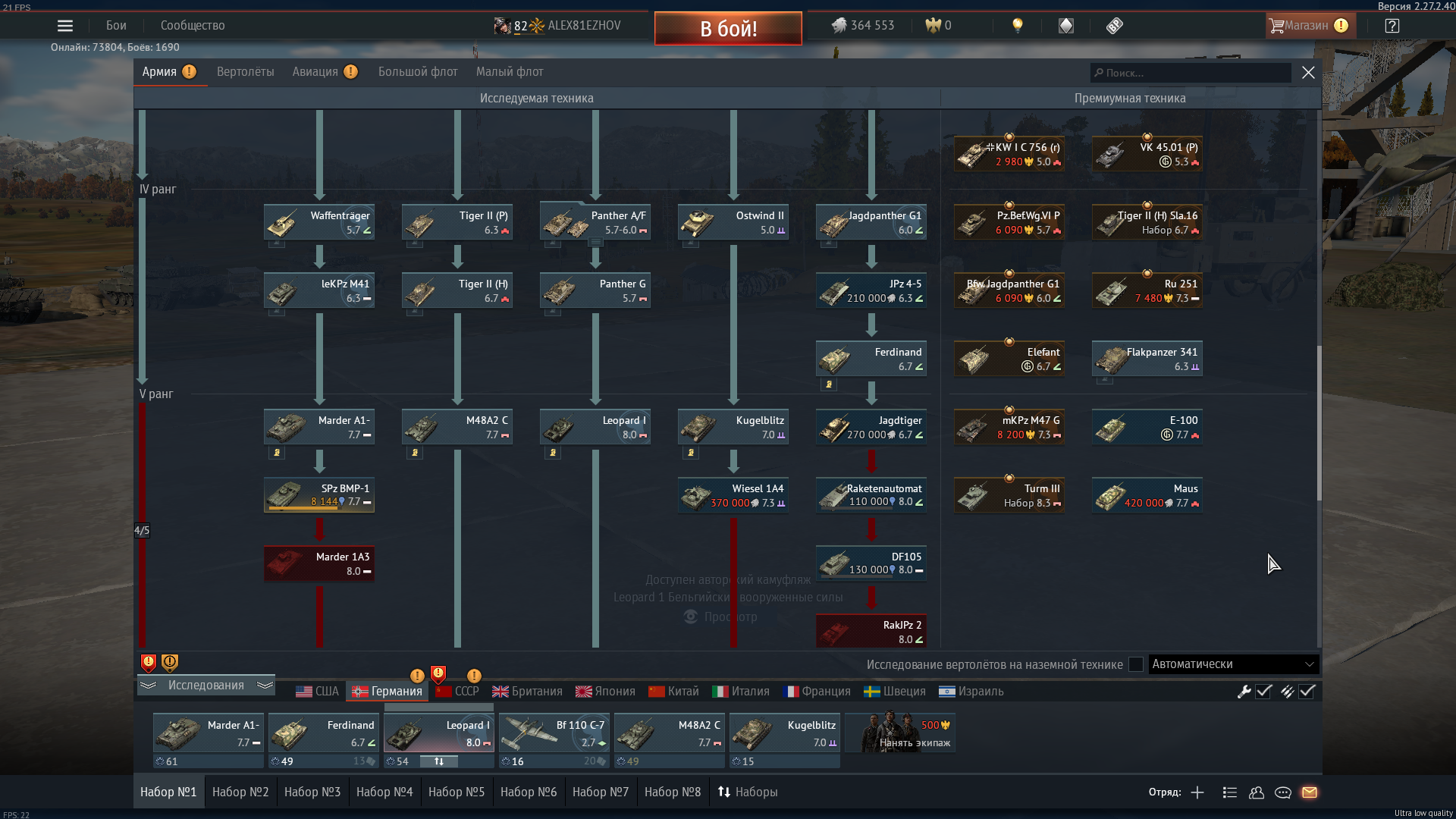
Task: Toggle helicopter research on ground vehicles checkbox
Action: coord(1136,664)
